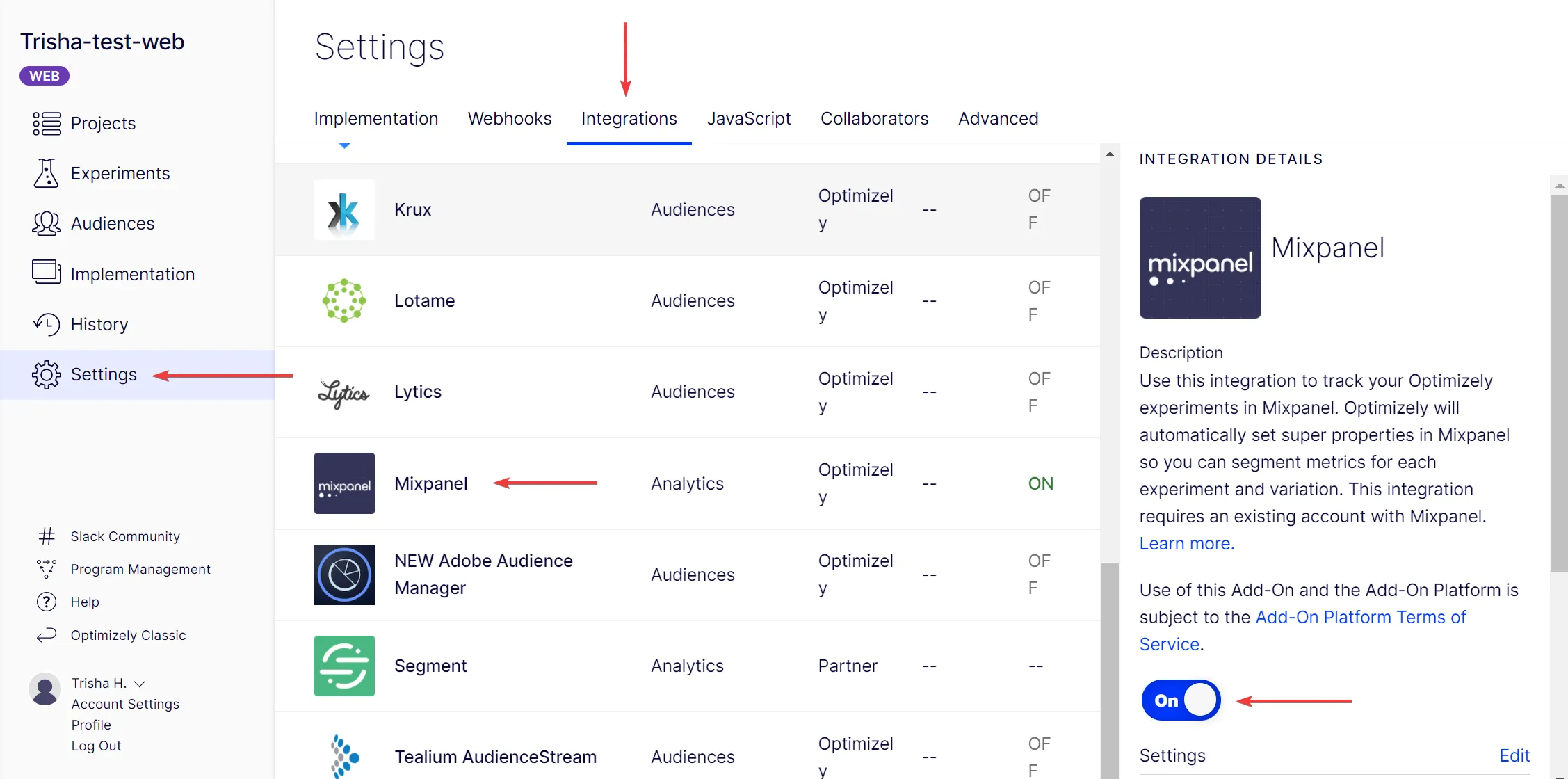
Task: Select the Segment integration name
Action: pyautogui.click(x=430, y=666)
